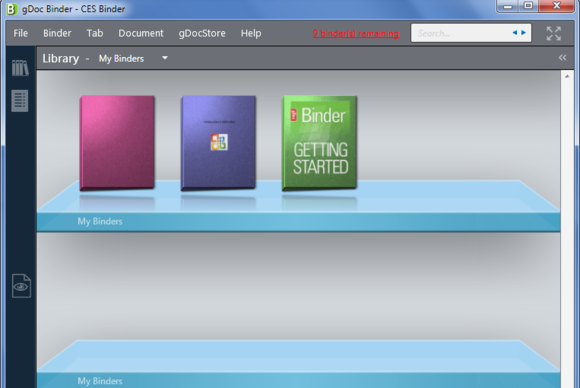Open the File menu
580x388 pixels.
pyautogui.click(x=21, y=33)
